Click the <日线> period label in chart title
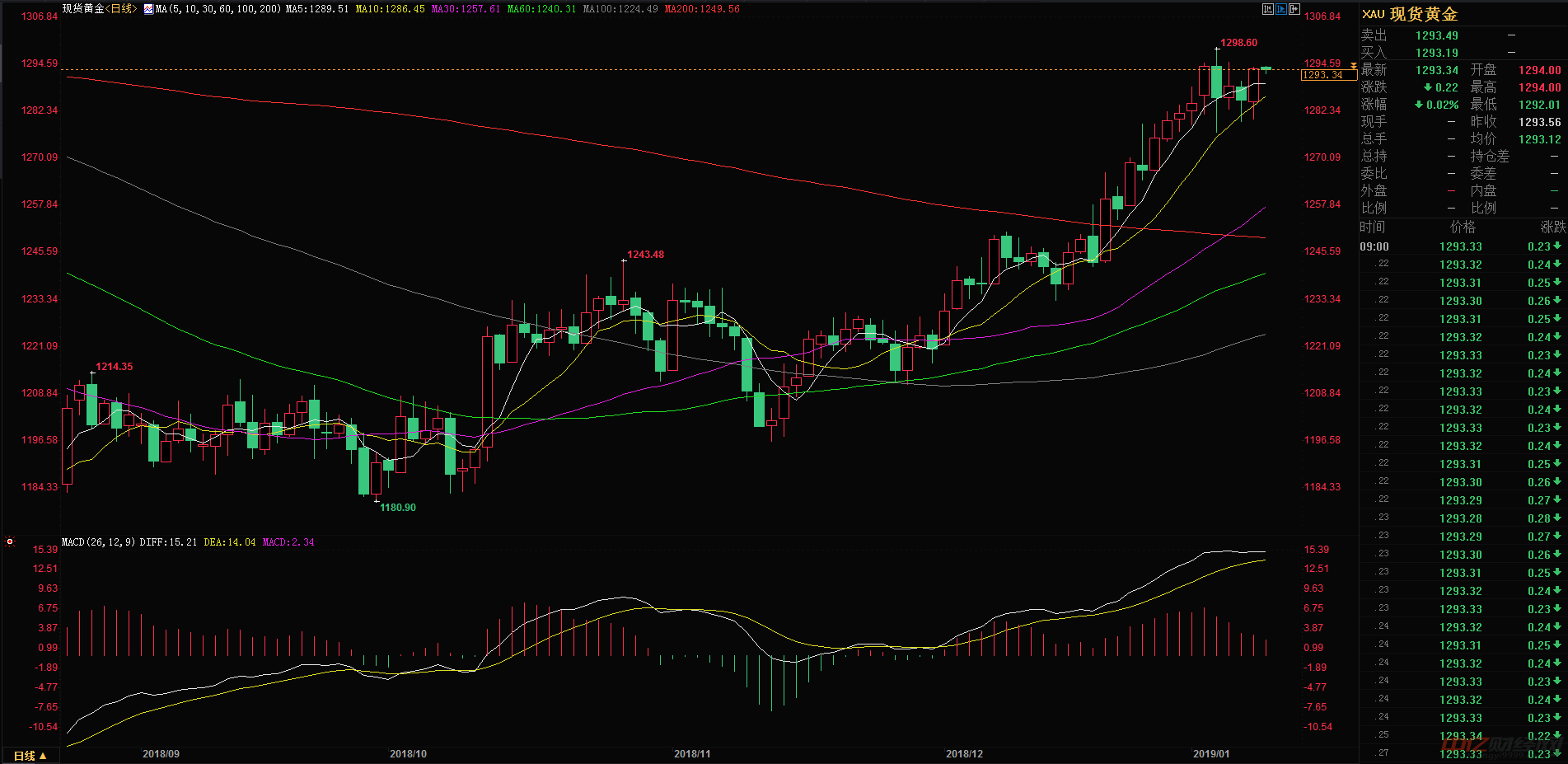Viewport: 1568px width, 764px height. (122, 9)
